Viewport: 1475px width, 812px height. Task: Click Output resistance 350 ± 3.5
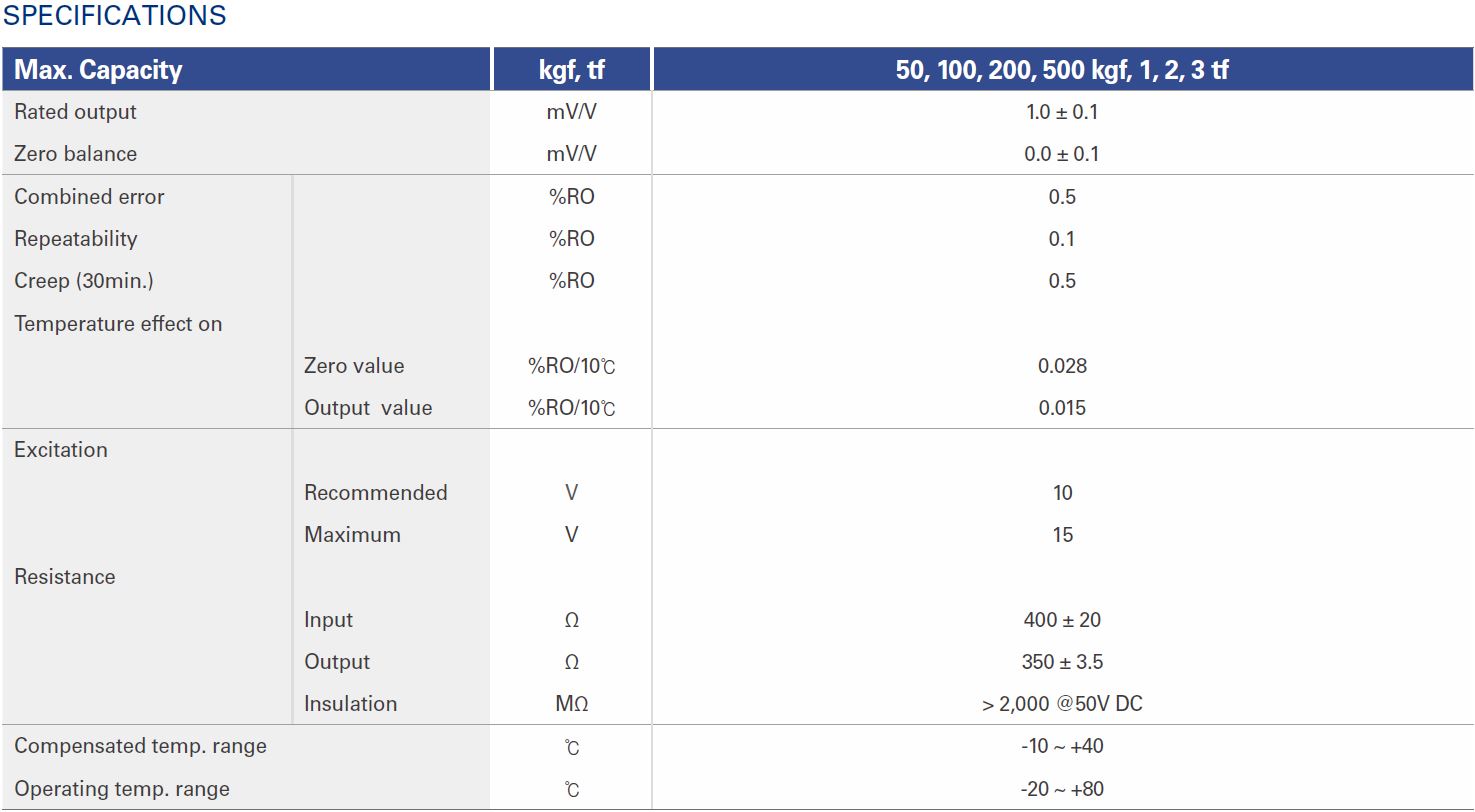1062,662
